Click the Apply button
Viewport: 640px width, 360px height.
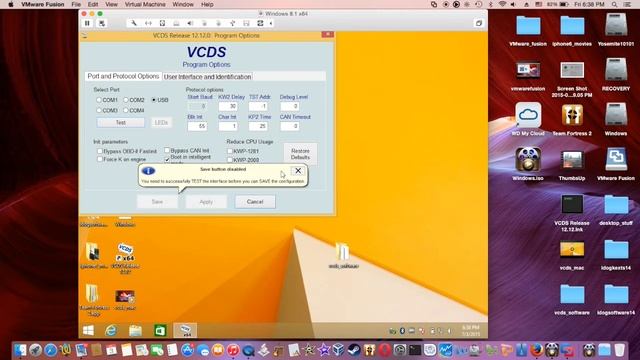206,202
